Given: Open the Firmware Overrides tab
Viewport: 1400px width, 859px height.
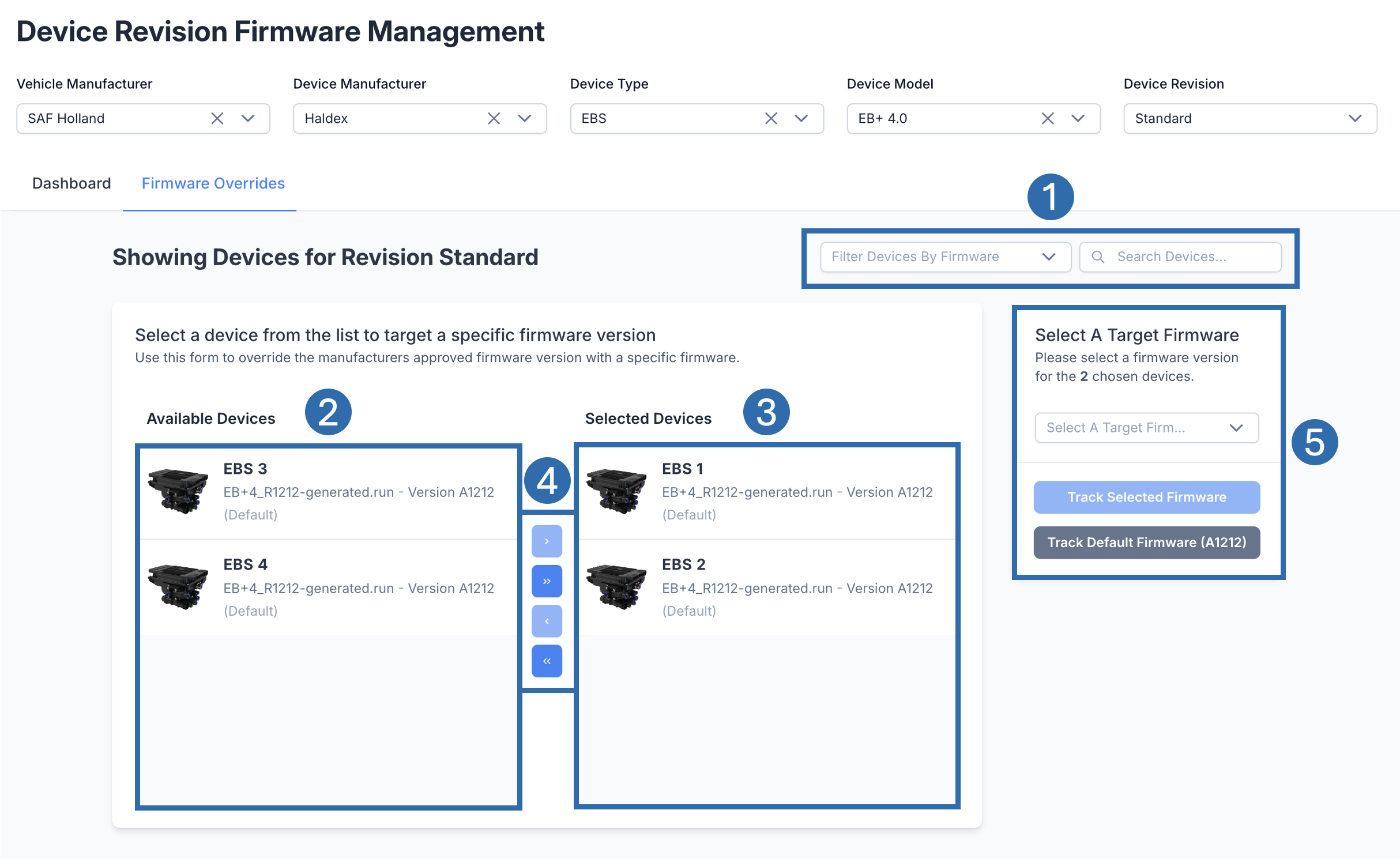Looking at the screenshot, I should coord(213,183).
